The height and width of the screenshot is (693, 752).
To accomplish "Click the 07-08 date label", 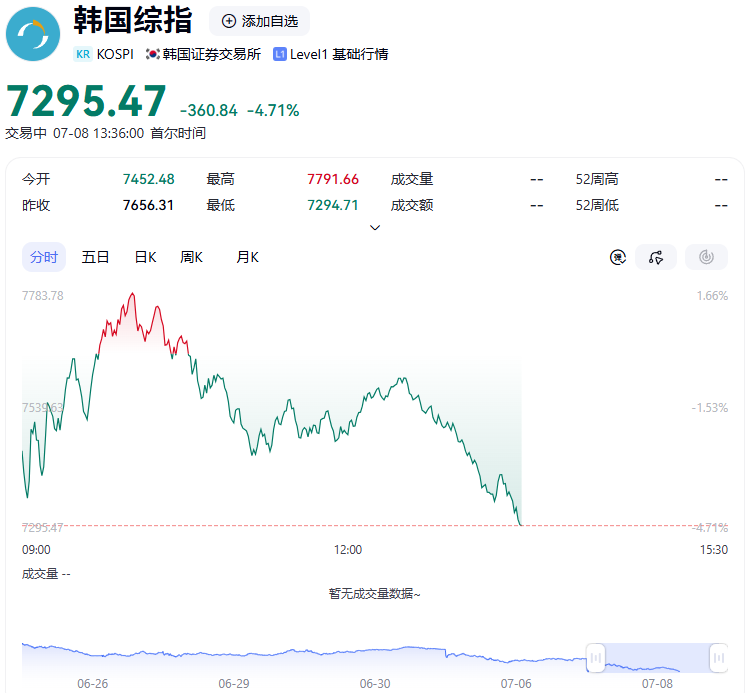I will pos(658,683).
